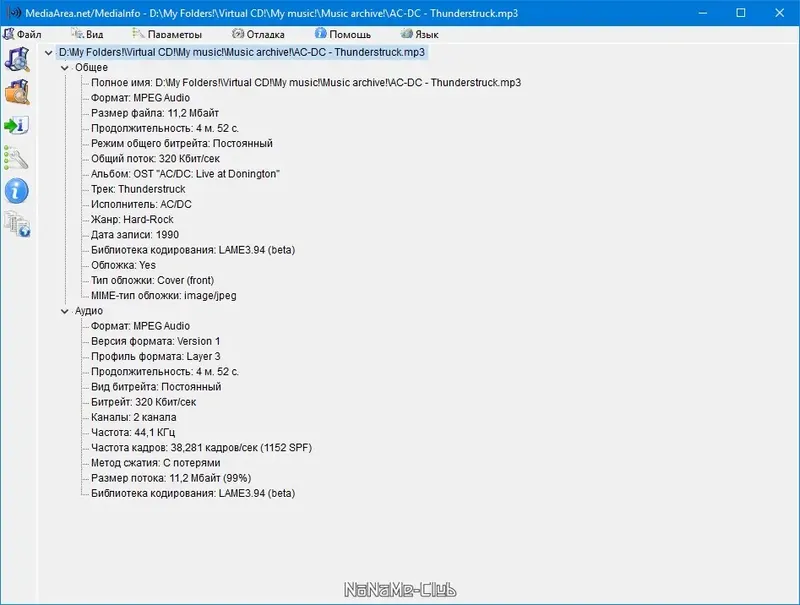
Task: Select Битрейт: 320 Кбит/сек row
Action: click(x=143, y=402)
